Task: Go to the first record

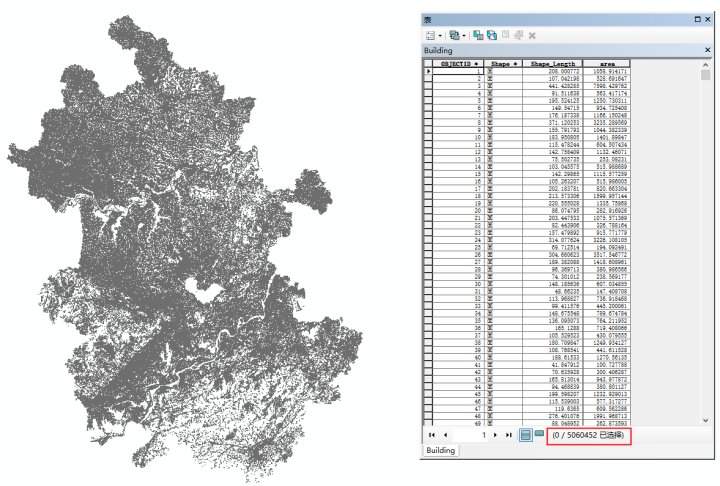Action: (432, 435)
